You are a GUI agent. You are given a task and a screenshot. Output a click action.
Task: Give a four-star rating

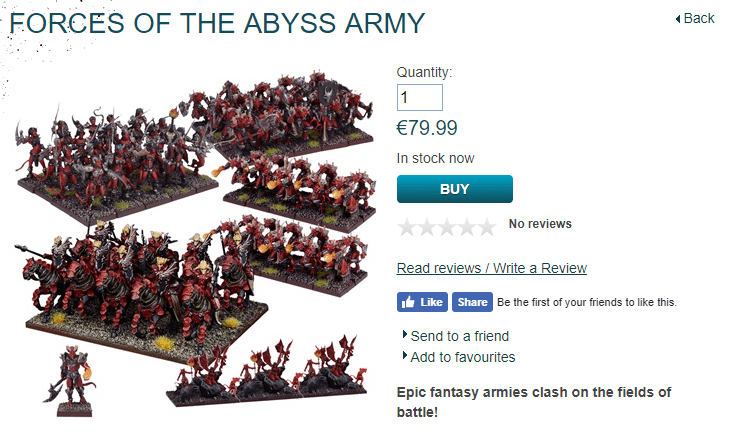(x=466, y=227)
